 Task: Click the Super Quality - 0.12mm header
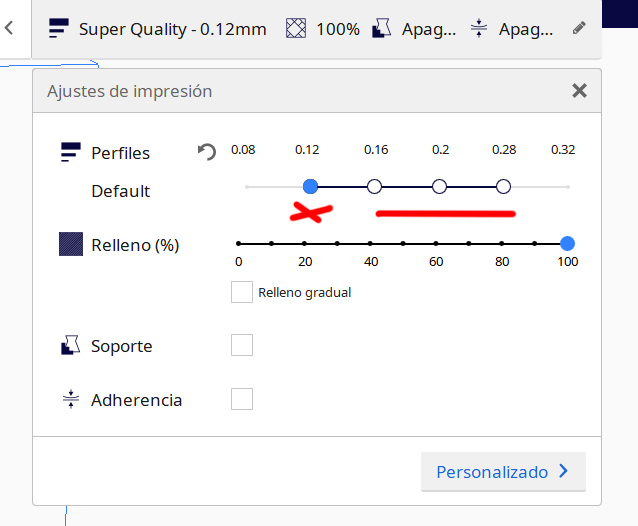[x=172, y=29]
